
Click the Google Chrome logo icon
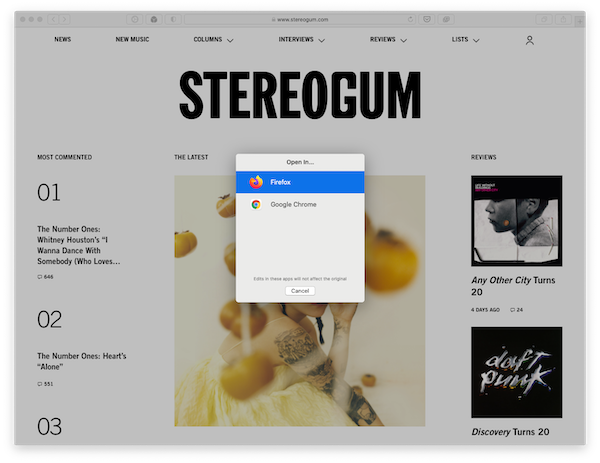click(x=256, y=204)
